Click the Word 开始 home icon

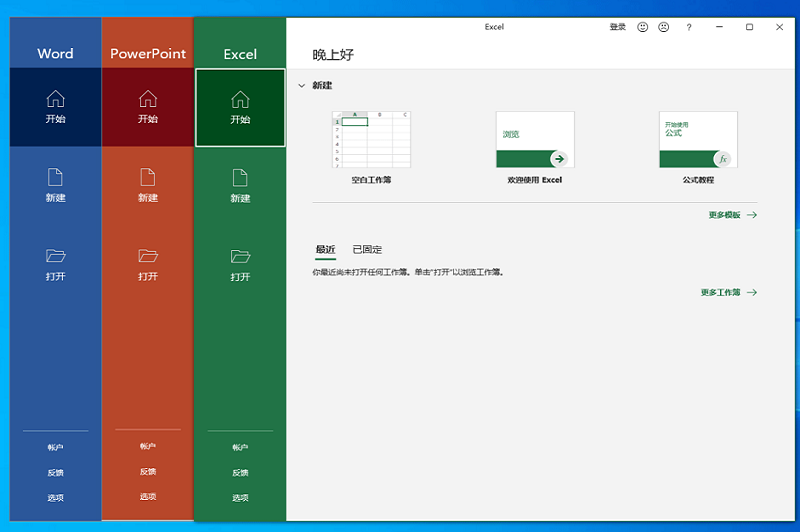56,99
